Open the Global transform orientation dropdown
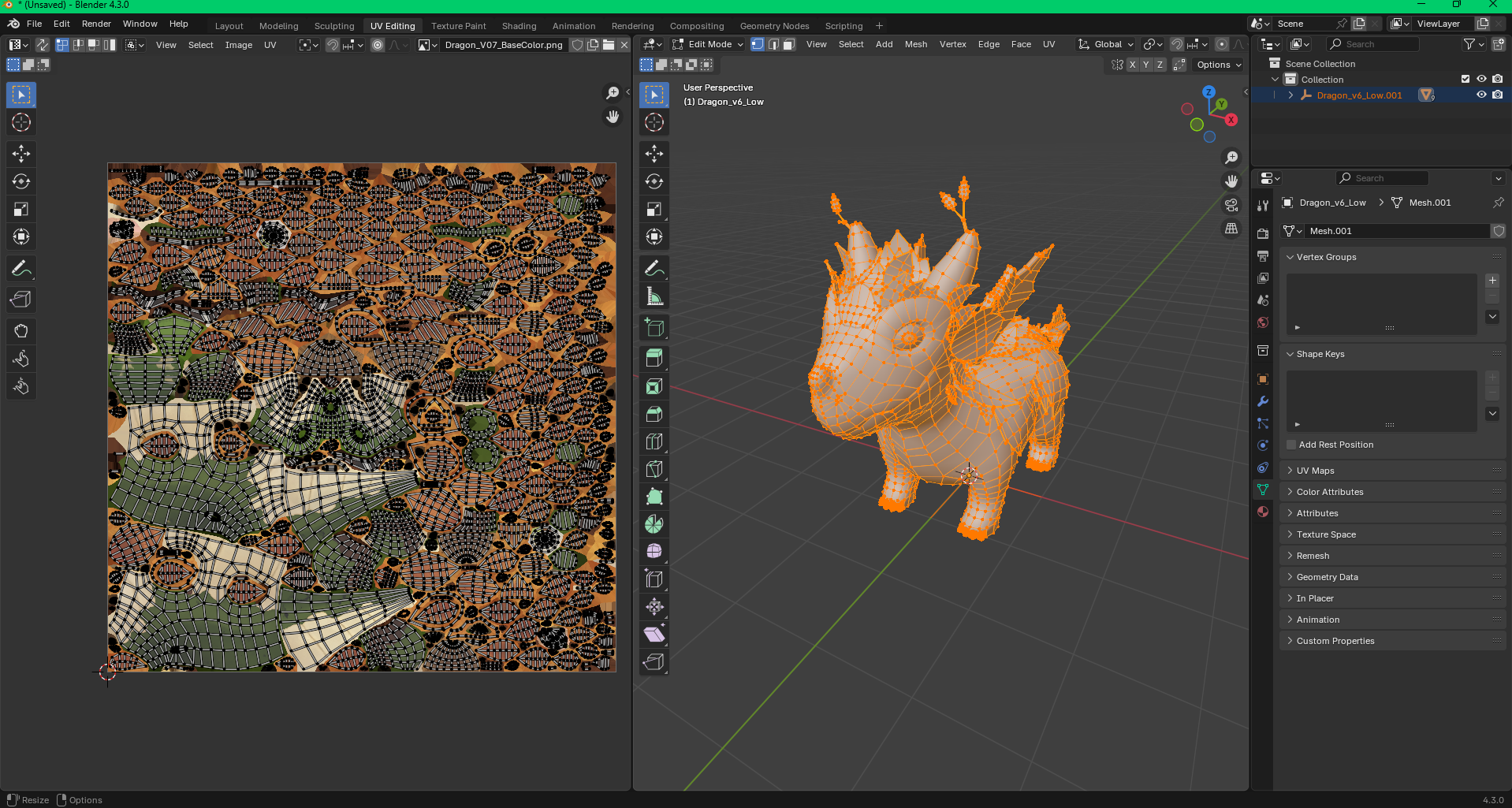 (x=1106, y=45)
